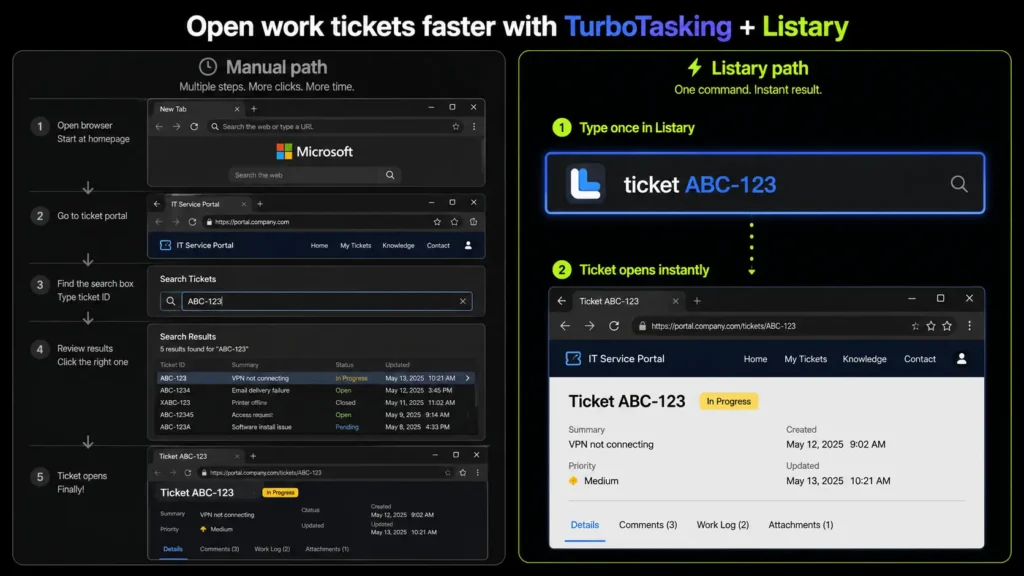Open My Tickets in the small step 2 portal nav

point(355,246)
